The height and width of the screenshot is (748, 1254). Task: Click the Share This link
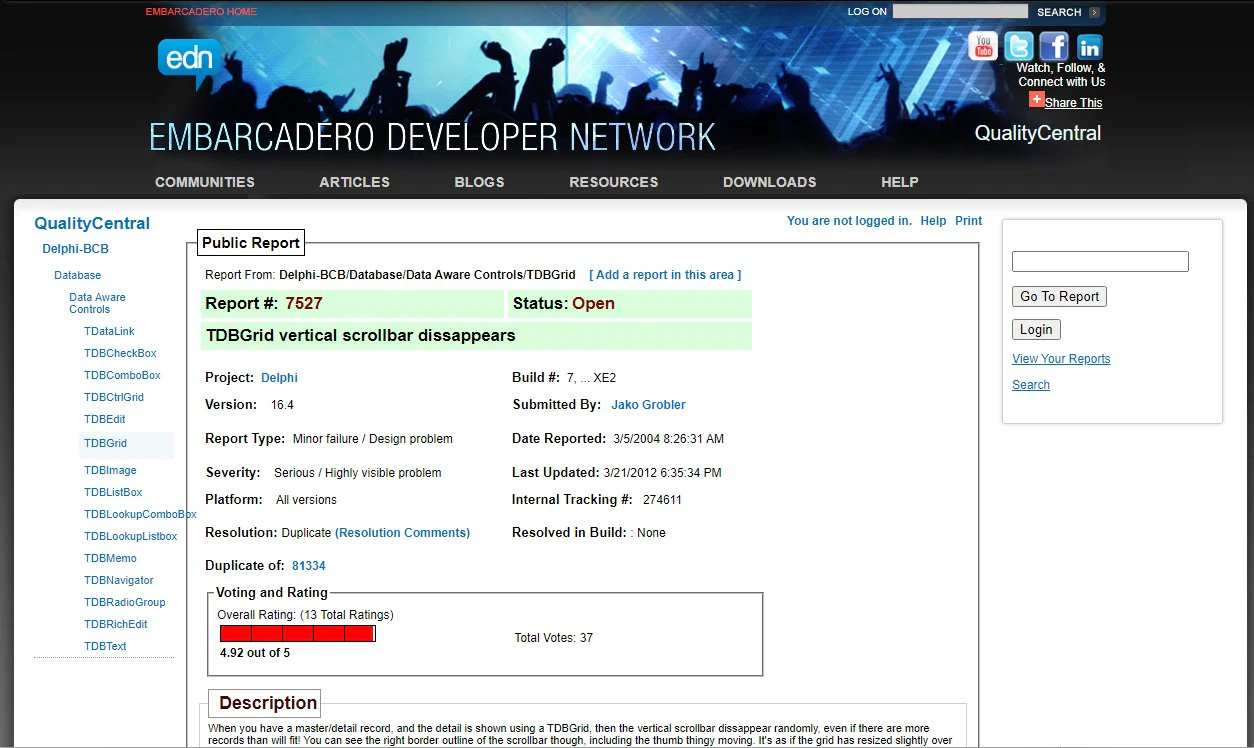tap(1074, 102)
